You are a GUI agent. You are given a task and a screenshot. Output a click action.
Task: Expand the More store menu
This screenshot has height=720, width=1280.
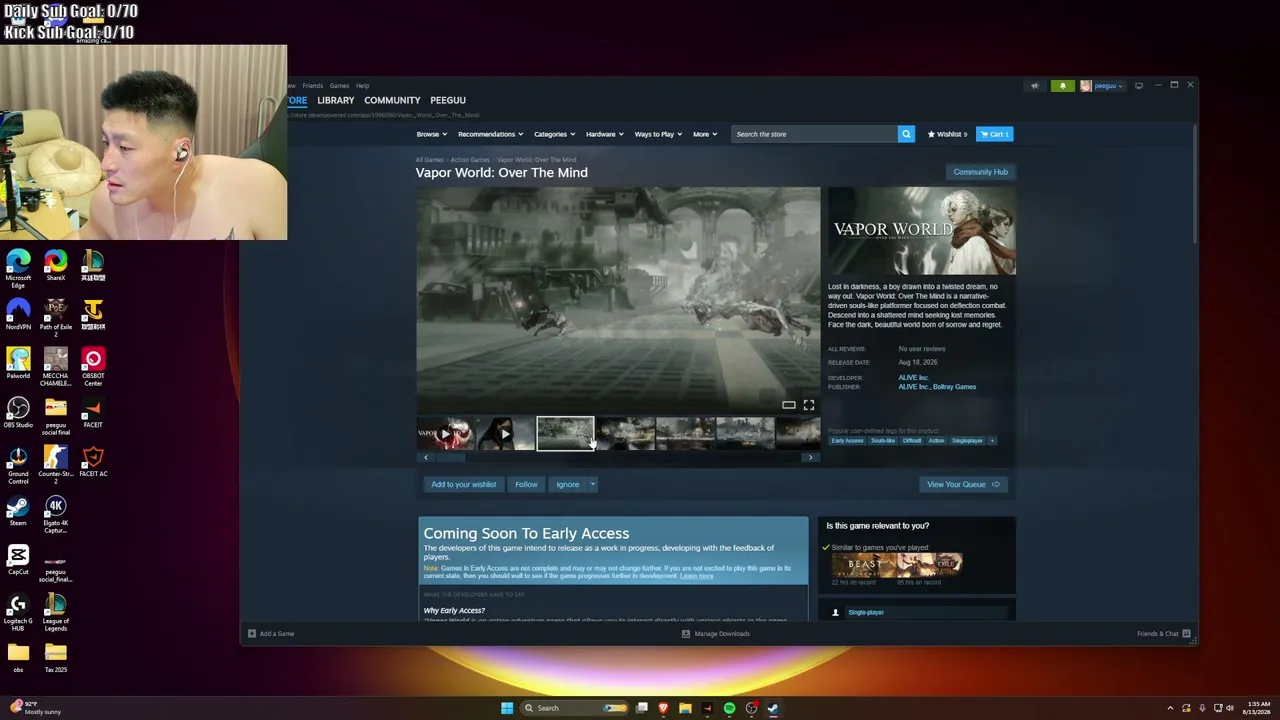click(x=705, y=134)
